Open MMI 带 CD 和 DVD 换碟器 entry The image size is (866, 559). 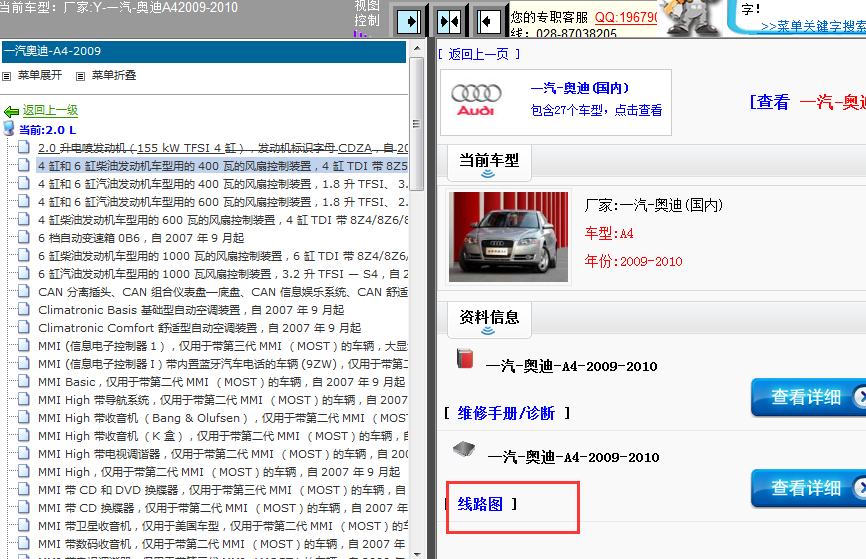coord(223,490)
